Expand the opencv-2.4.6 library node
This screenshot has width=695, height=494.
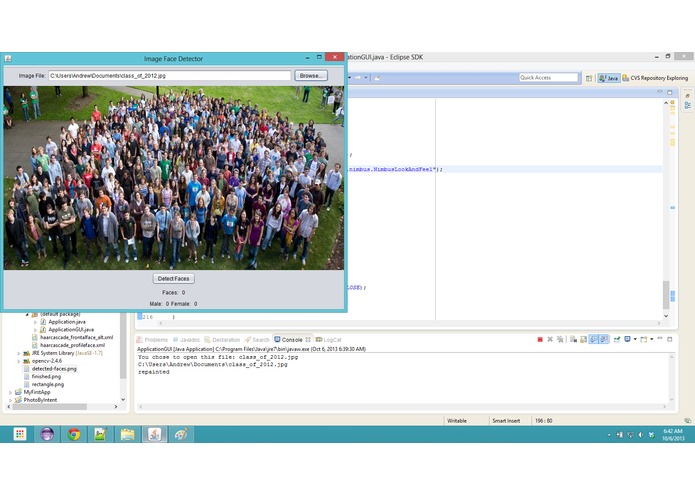pos(19,361)
